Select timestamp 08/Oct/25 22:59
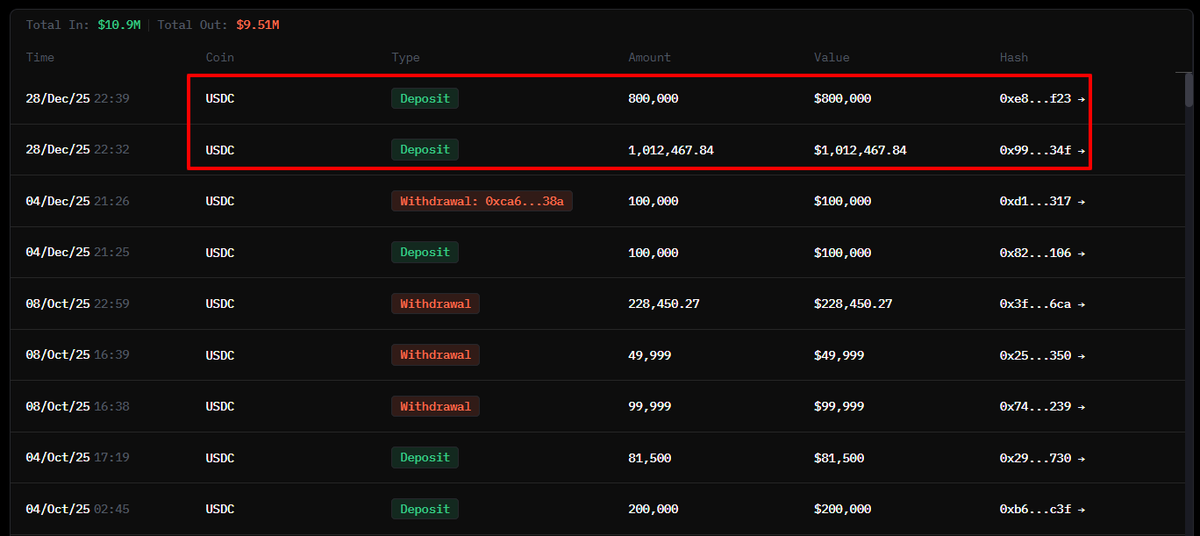The height and width of the screenshot is (536, 1200). coord(78,304)
